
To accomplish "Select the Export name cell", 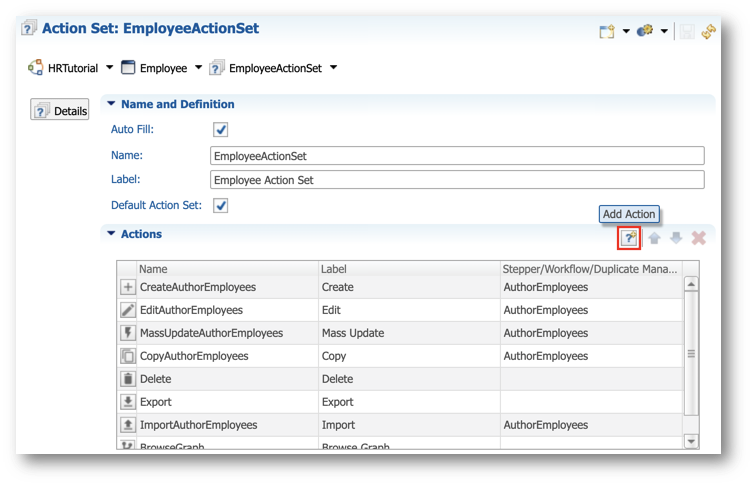I will pyautogui.click(x=228, y=402).
